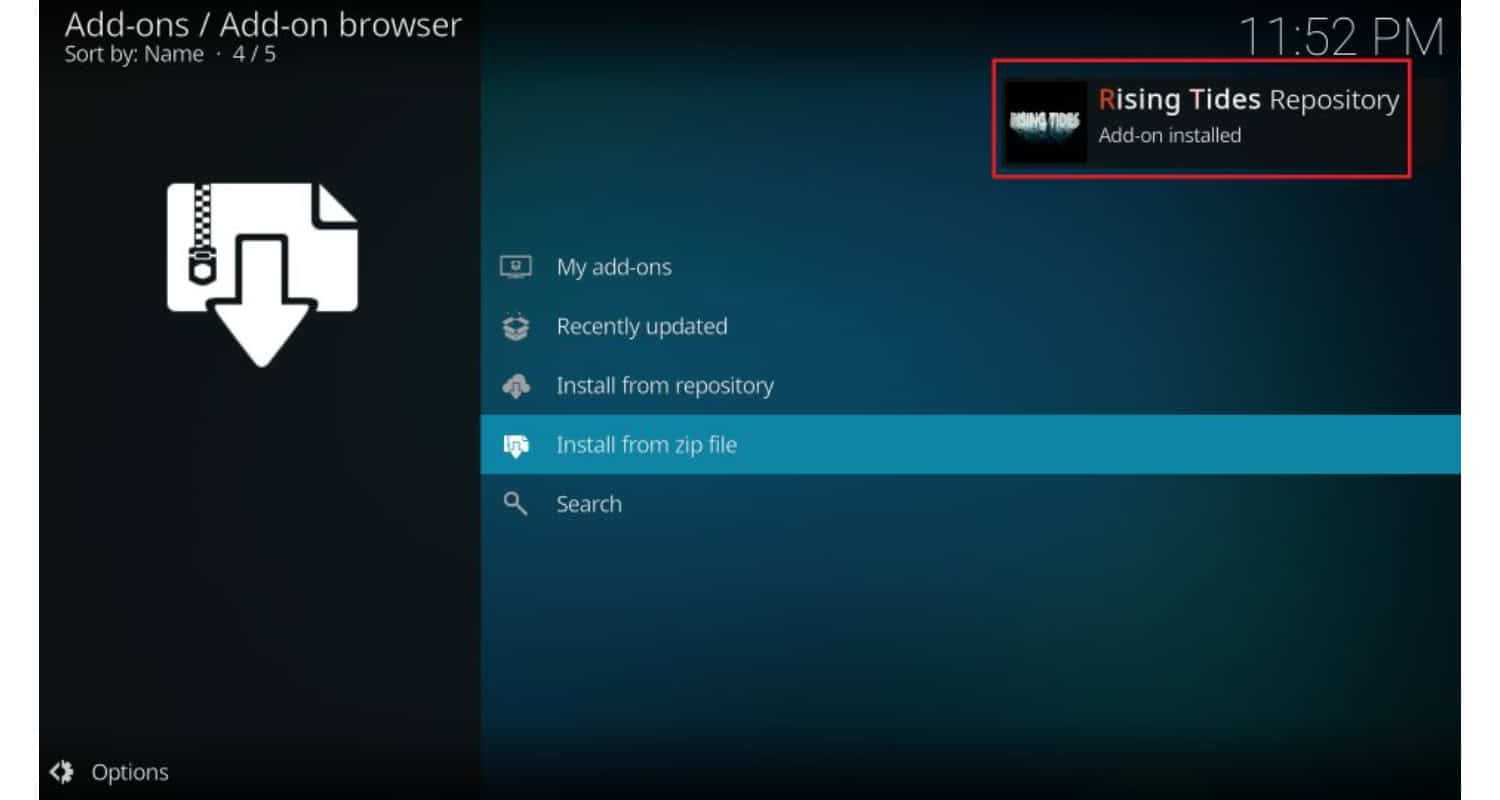Click the Options gear icon
1500x800 pixels.
pos(62,772)
